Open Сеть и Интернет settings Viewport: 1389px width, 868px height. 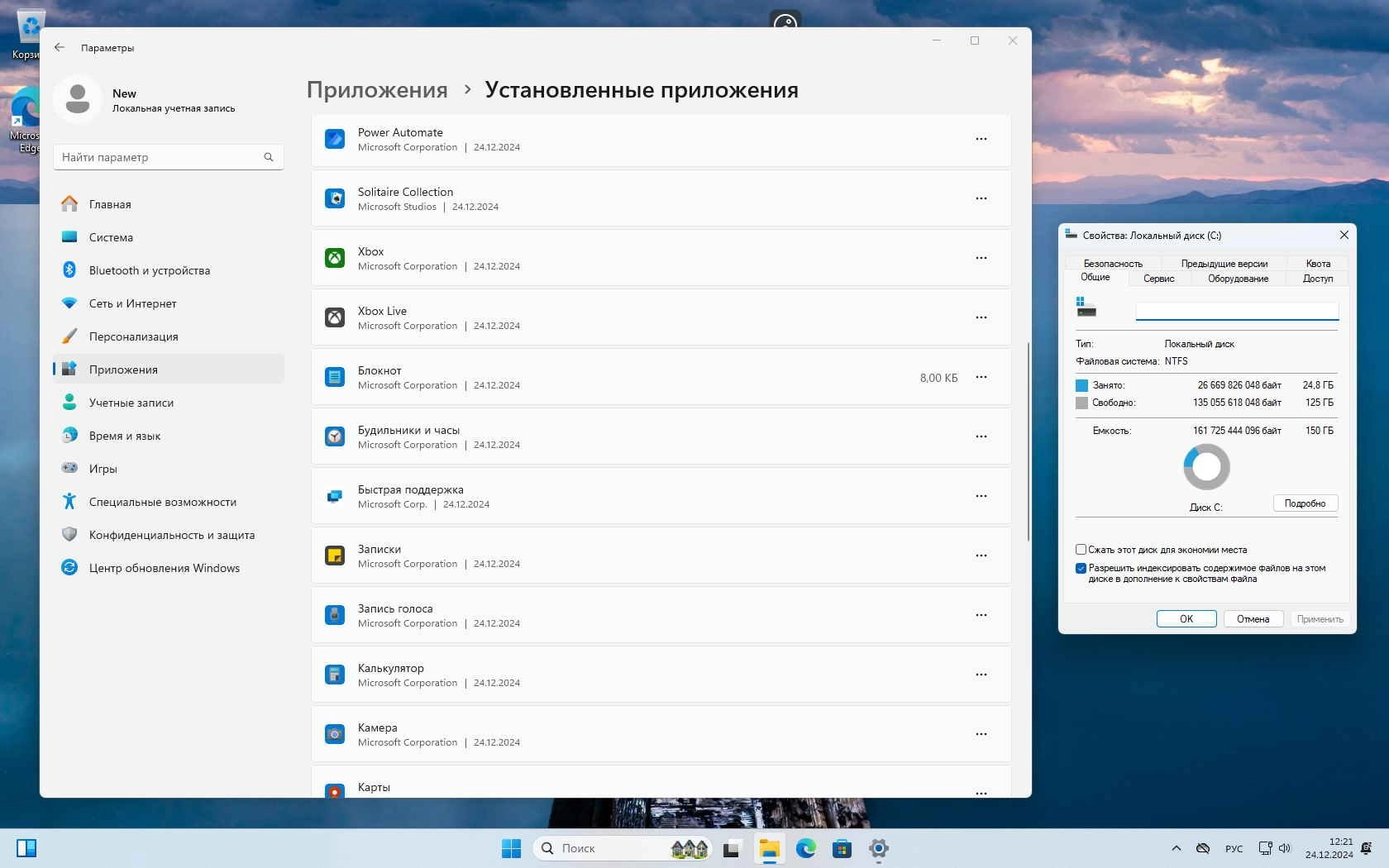pos(169,303)
